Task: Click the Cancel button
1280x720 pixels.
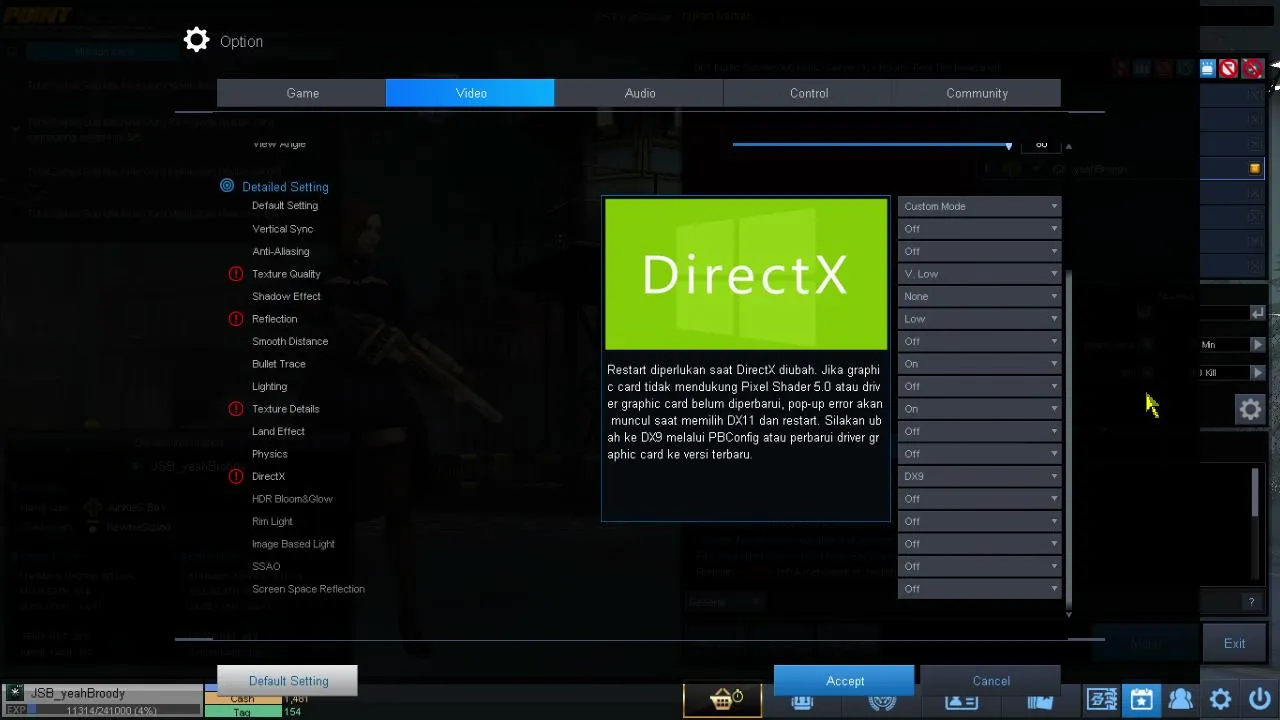Action: pos(991,681)
